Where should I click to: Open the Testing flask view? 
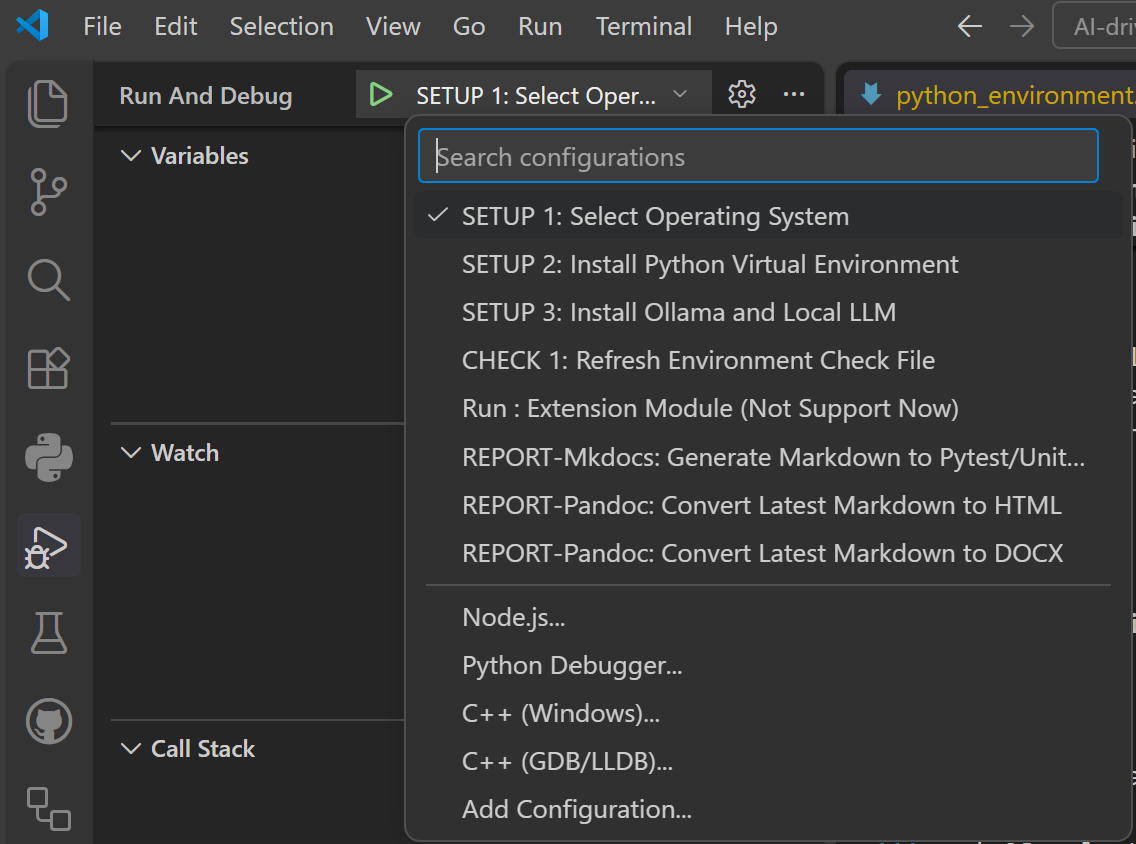(49, 632)
